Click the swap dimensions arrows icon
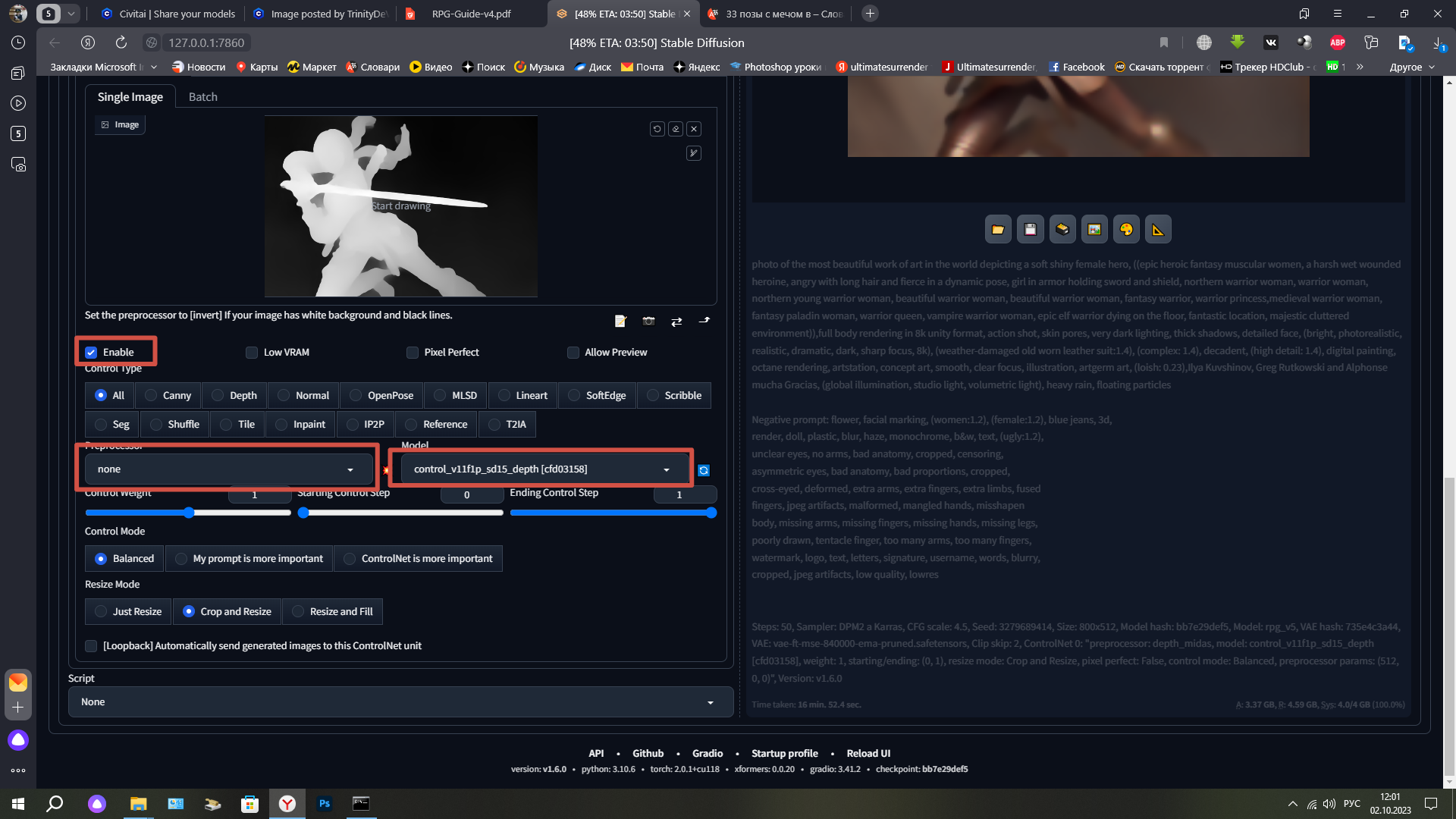 [x=676, y=321]
